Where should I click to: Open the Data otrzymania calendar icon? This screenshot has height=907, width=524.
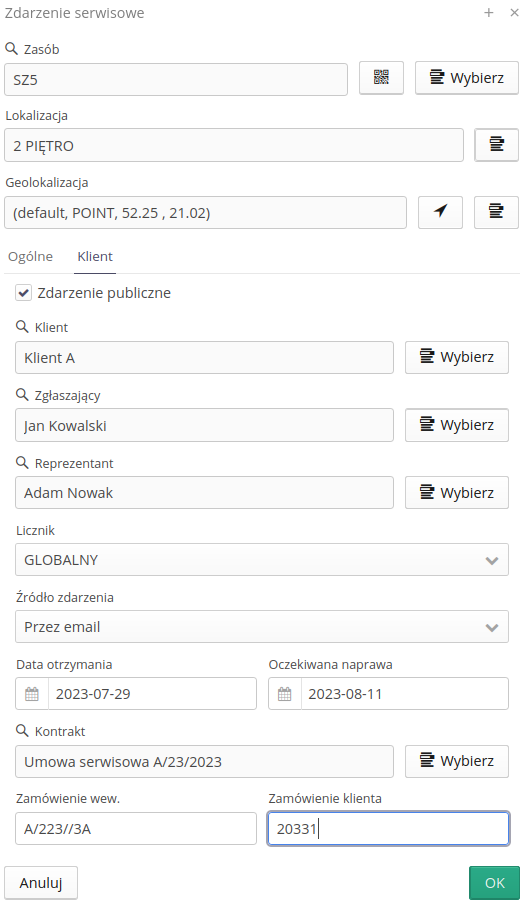32,694
